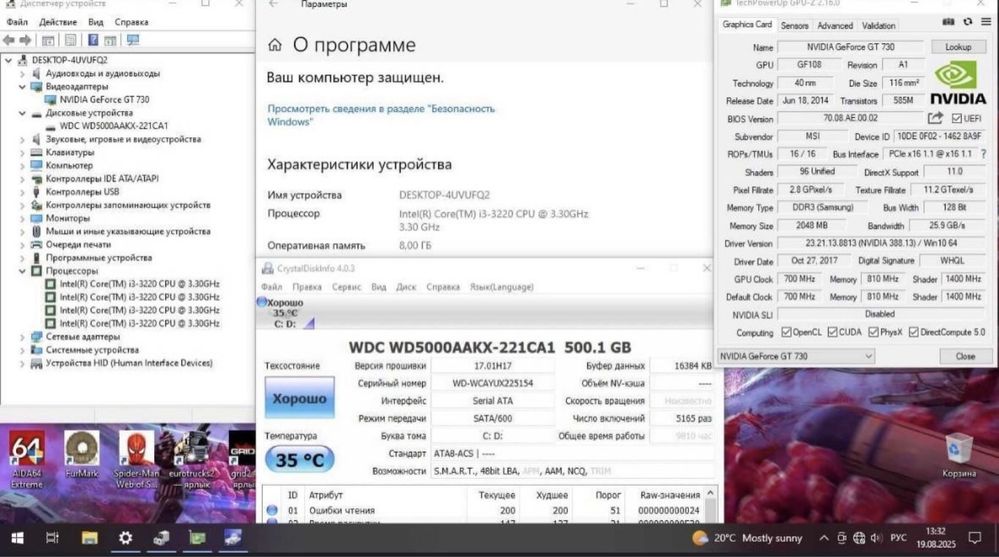Click the Settings window back arrow
Screen dimensions: 999x557
273,4
